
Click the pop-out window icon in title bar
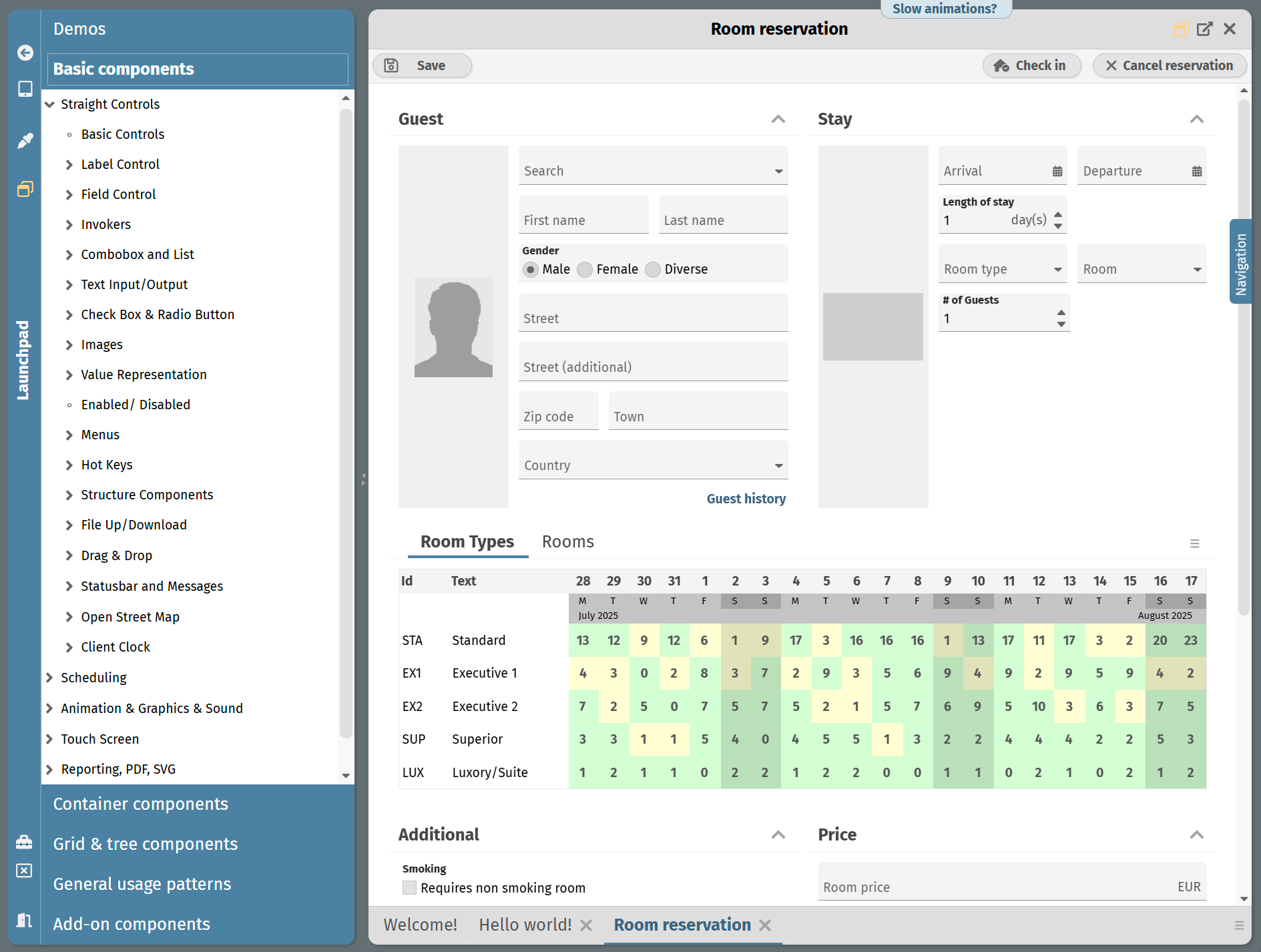pyautogui.click(x=1205, y=29)
